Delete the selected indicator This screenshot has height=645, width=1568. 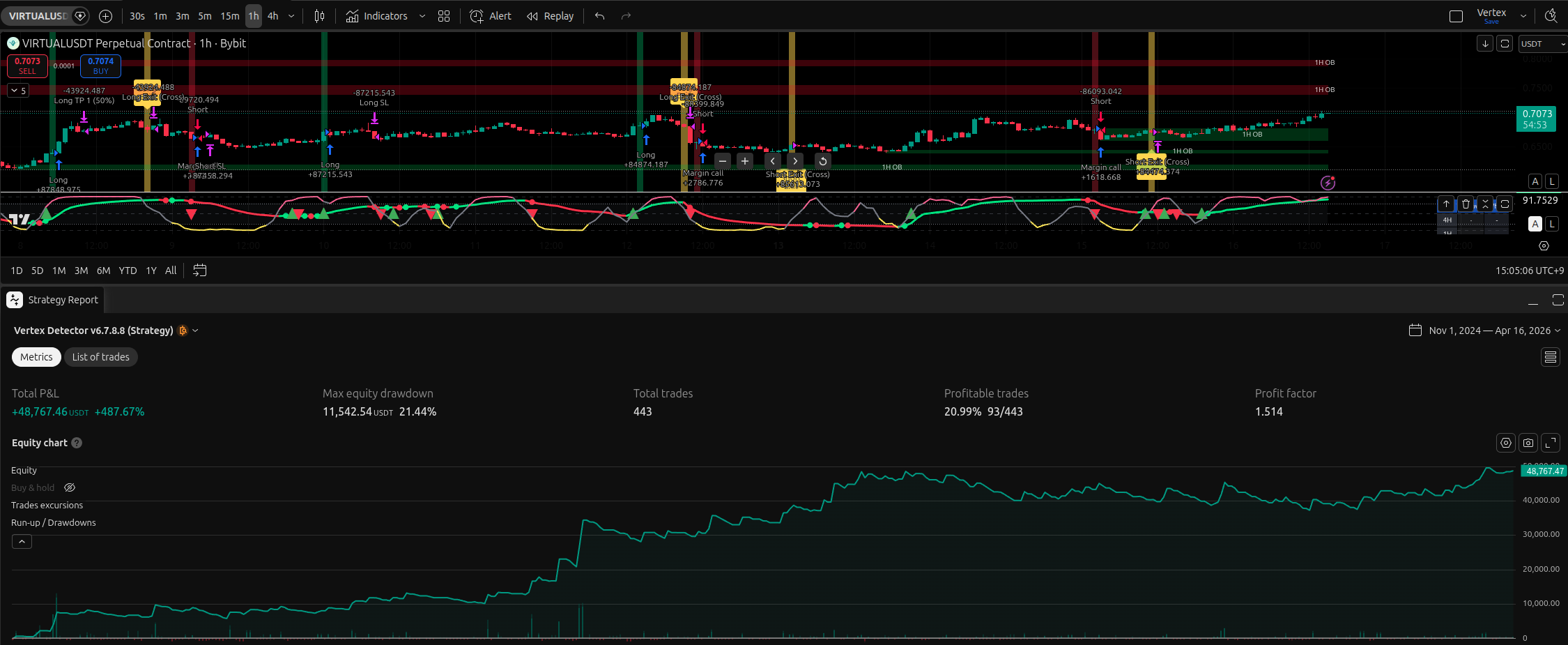point(1465,204)
